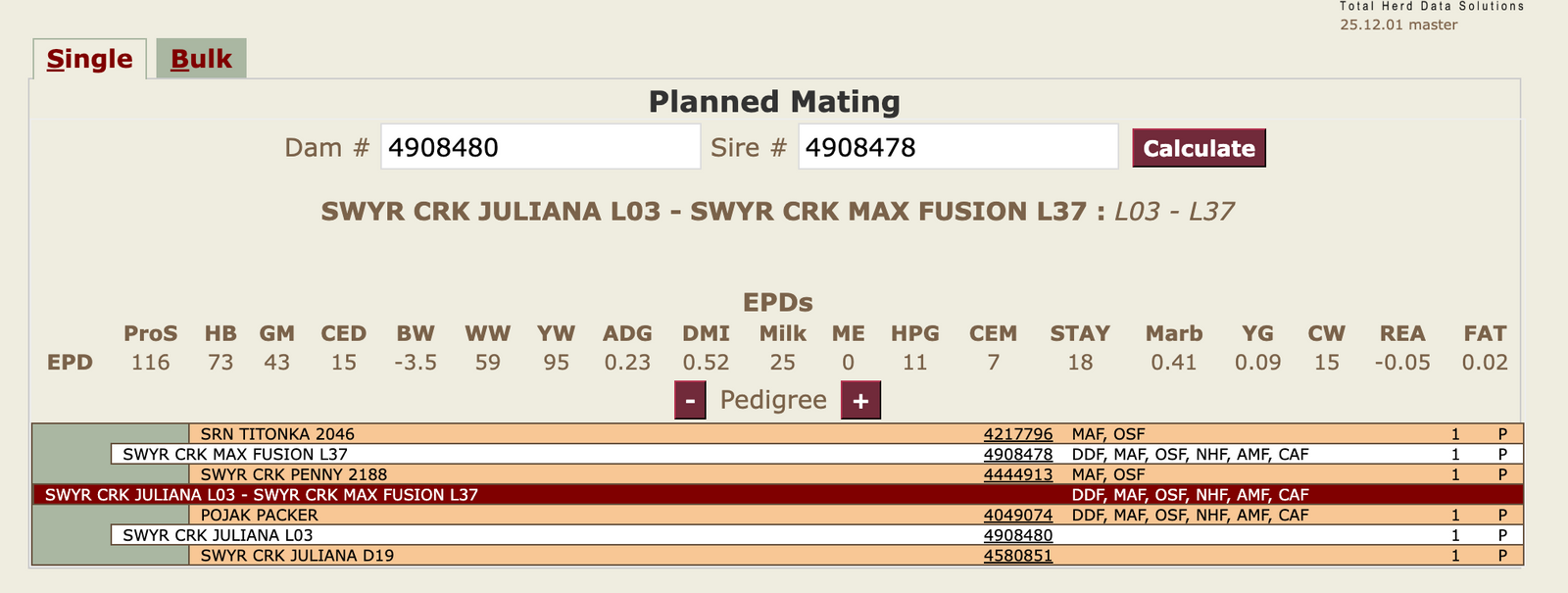Screen dimensions: 1568x593
Task: Expand pedigree with plus button
Action: point(860,400)
